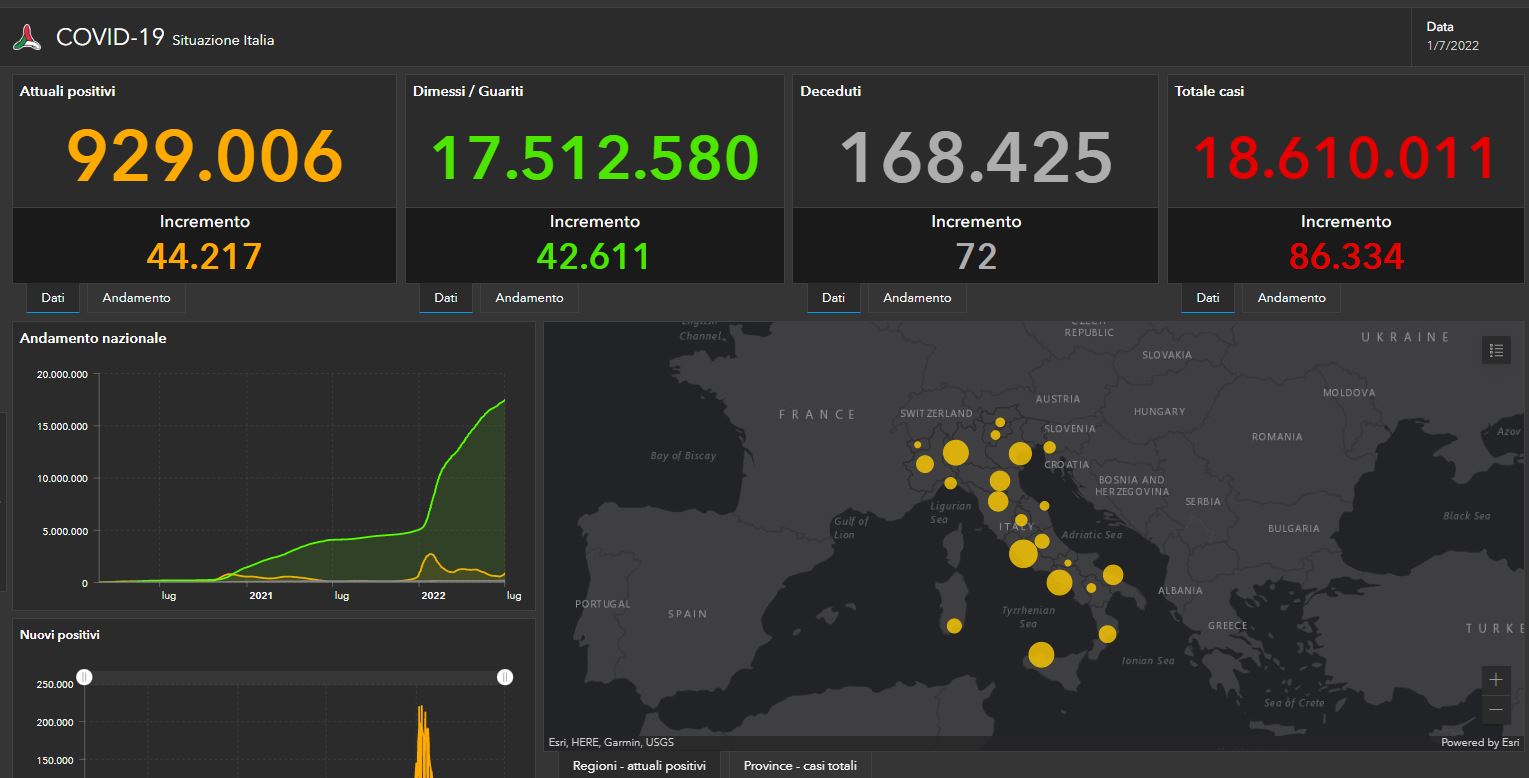Click the 20.000.000 y-axis label
This screenshot has height=778, width=1529.
tap(62, 374)
